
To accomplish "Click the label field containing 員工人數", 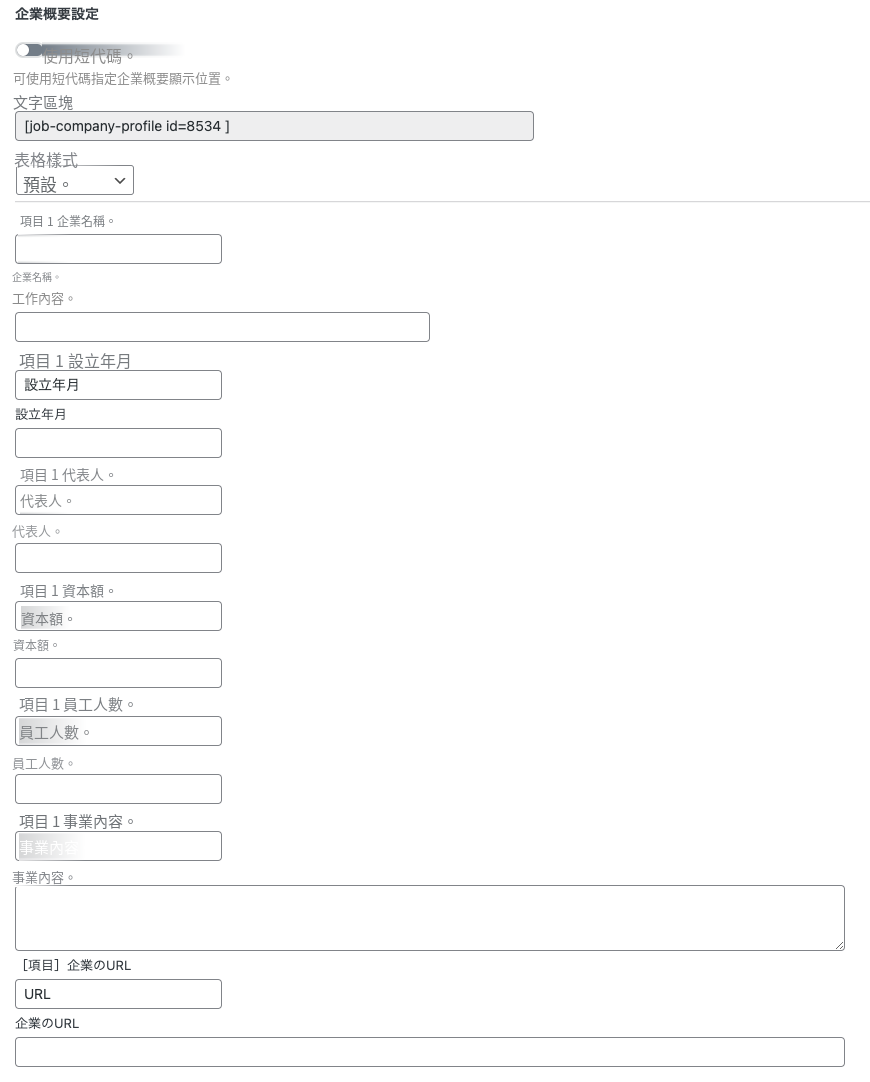I will pyautogui.click(x=118, y=731).
